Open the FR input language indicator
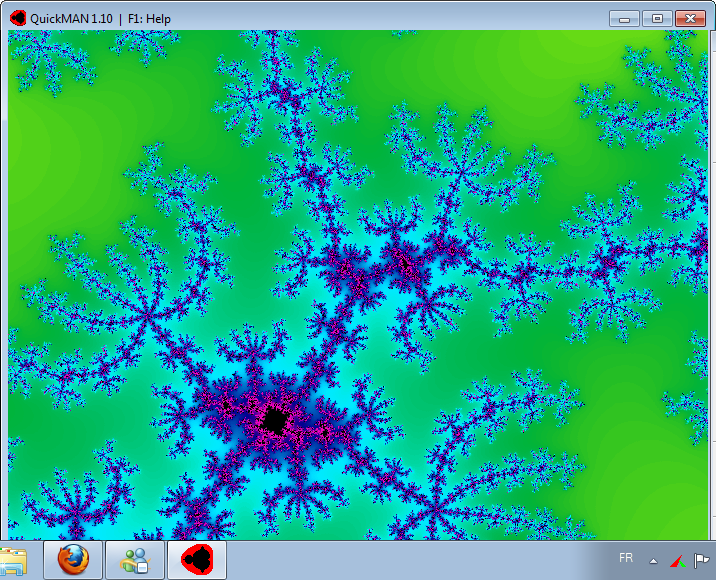The image size is (716, 580). tap(626, 558)
